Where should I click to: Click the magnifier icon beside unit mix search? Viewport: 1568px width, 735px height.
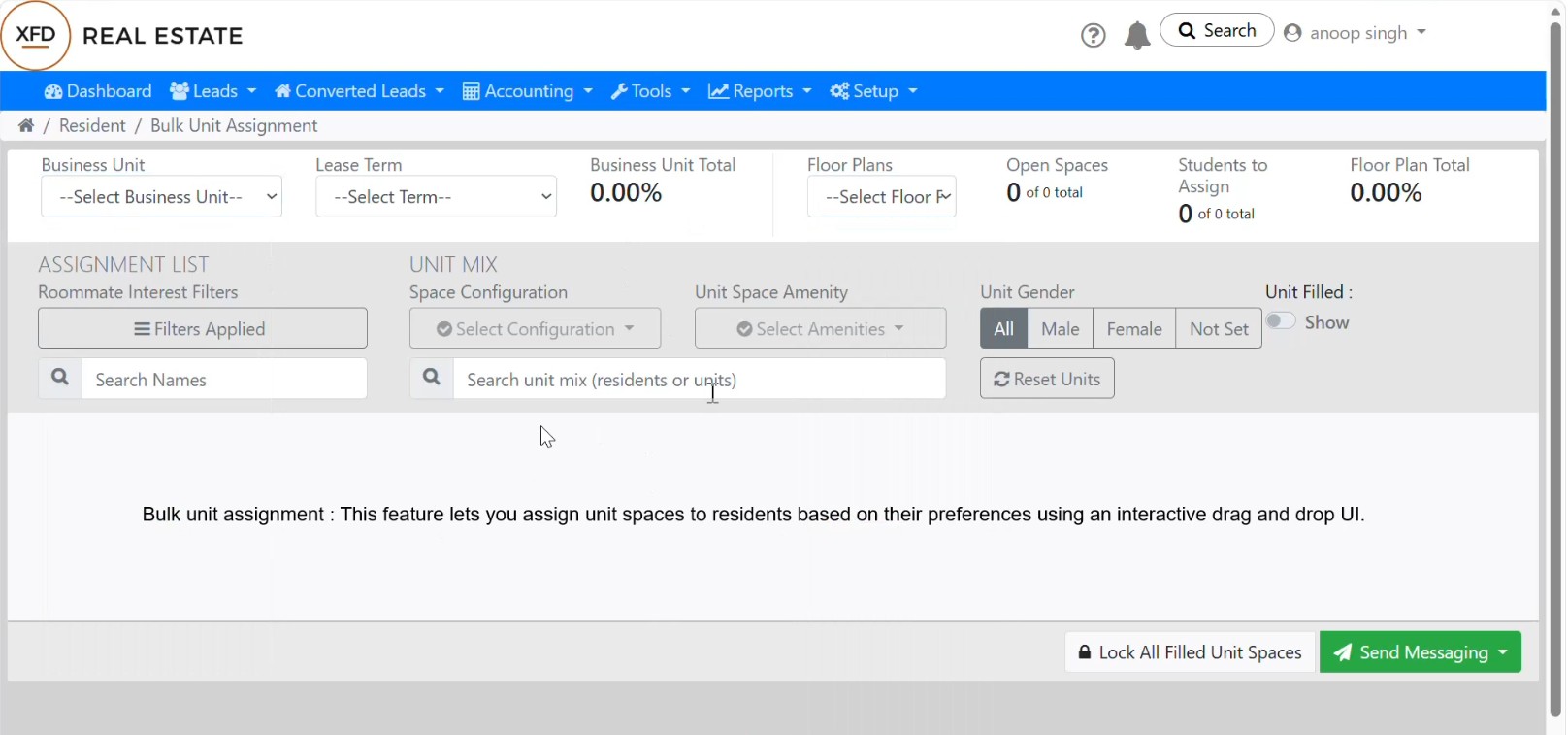point(432,379)
